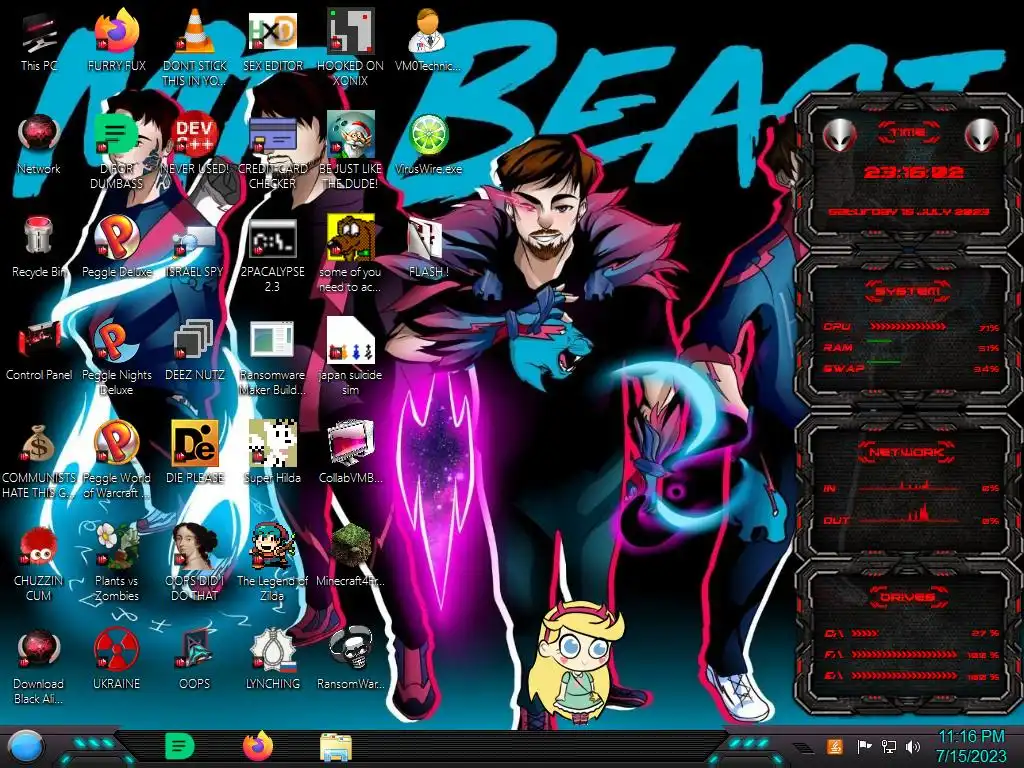Open Control Panel desktop icon
The height and width of the screenshot is (768, 1024).
tap(39, 349)
